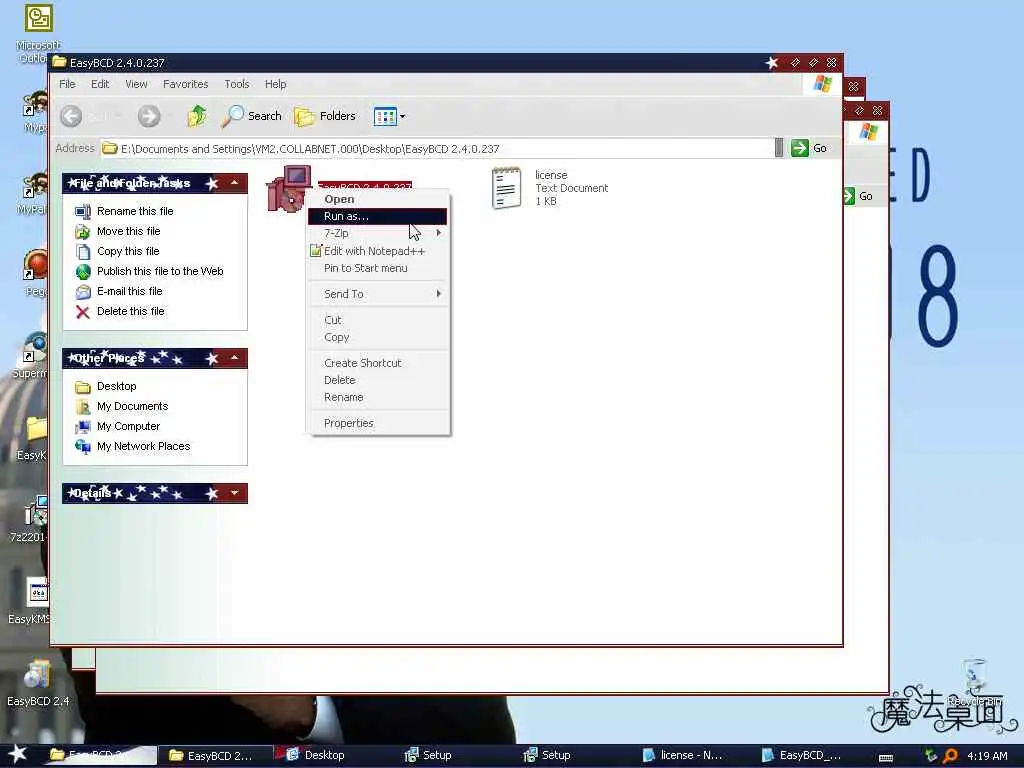Click the orange magnifier tray icon
The height and width of the screenshot is (768, 1024).
tap(950, 756)
